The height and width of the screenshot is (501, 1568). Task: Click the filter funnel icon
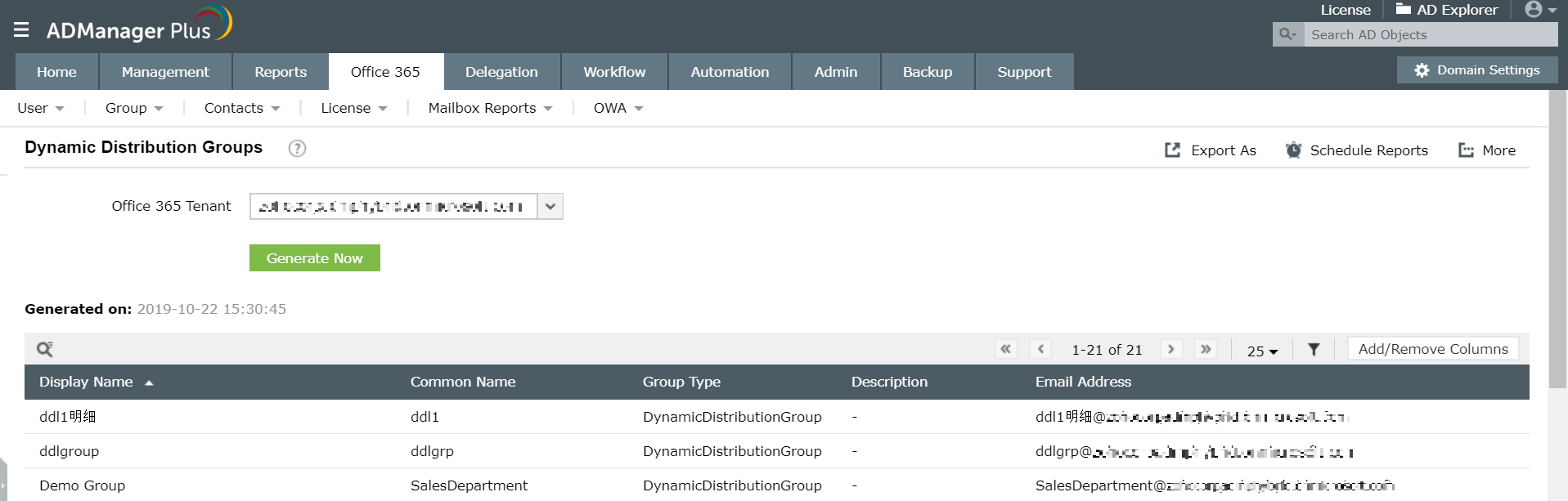tap(1314, 350)
